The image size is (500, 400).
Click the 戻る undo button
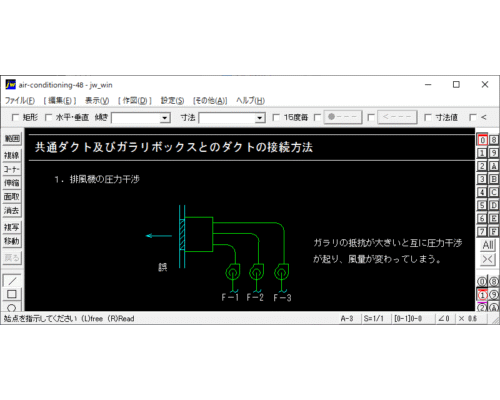[12, 258]
